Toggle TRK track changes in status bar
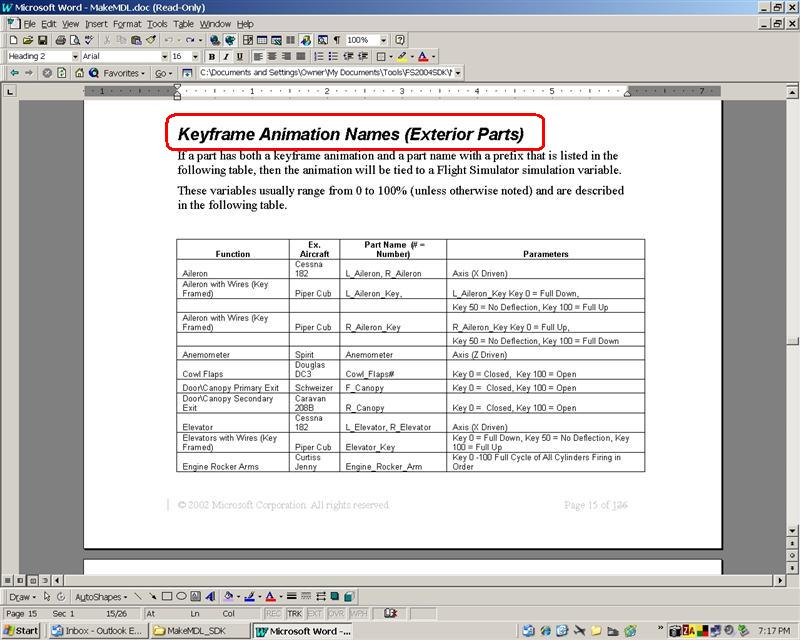 point(294,613)
